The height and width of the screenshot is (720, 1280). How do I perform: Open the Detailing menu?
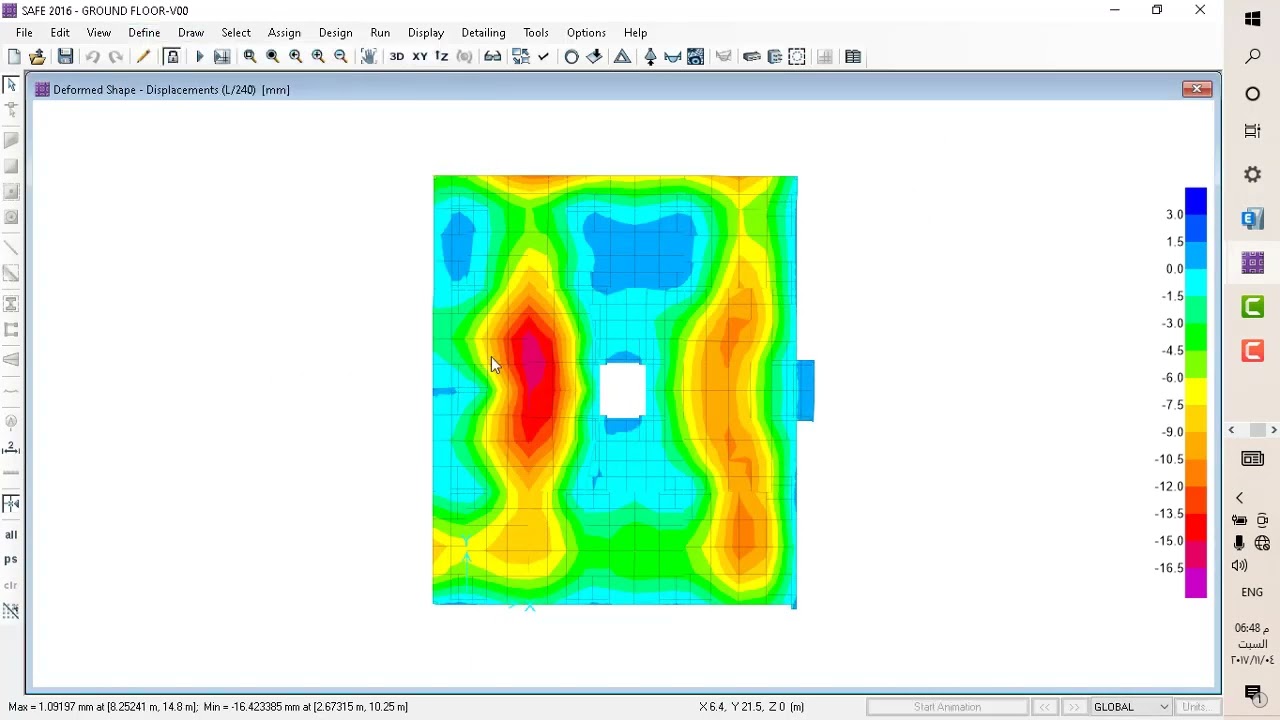[x=483, y=33]
